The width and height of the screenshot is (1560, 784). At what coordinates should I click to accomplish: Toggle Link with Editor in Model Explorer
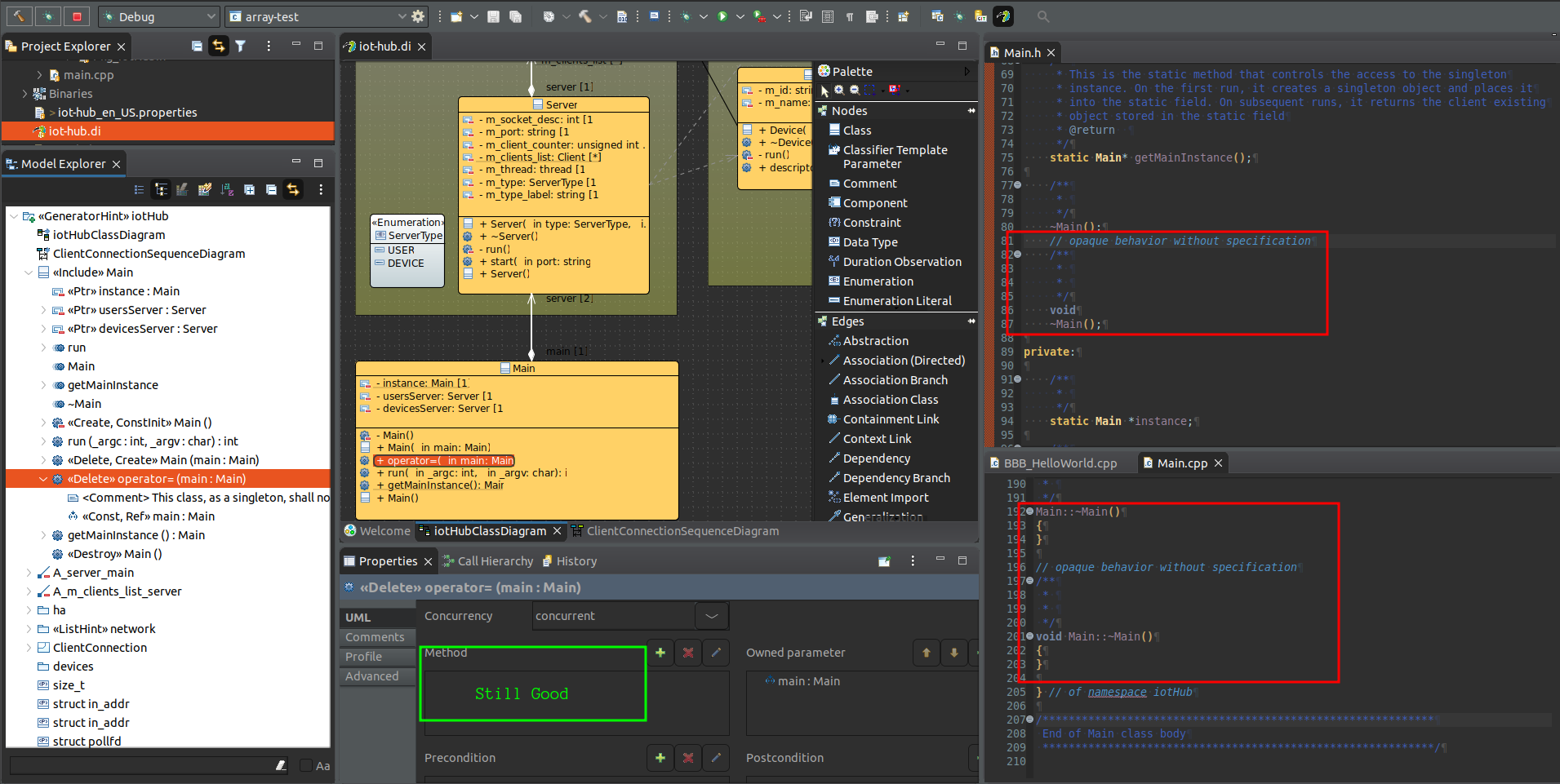[x=293, y=189]
